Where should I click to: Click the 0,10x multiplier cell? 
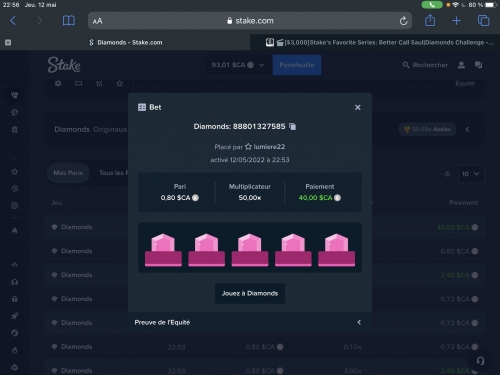(x=352, y=347)
